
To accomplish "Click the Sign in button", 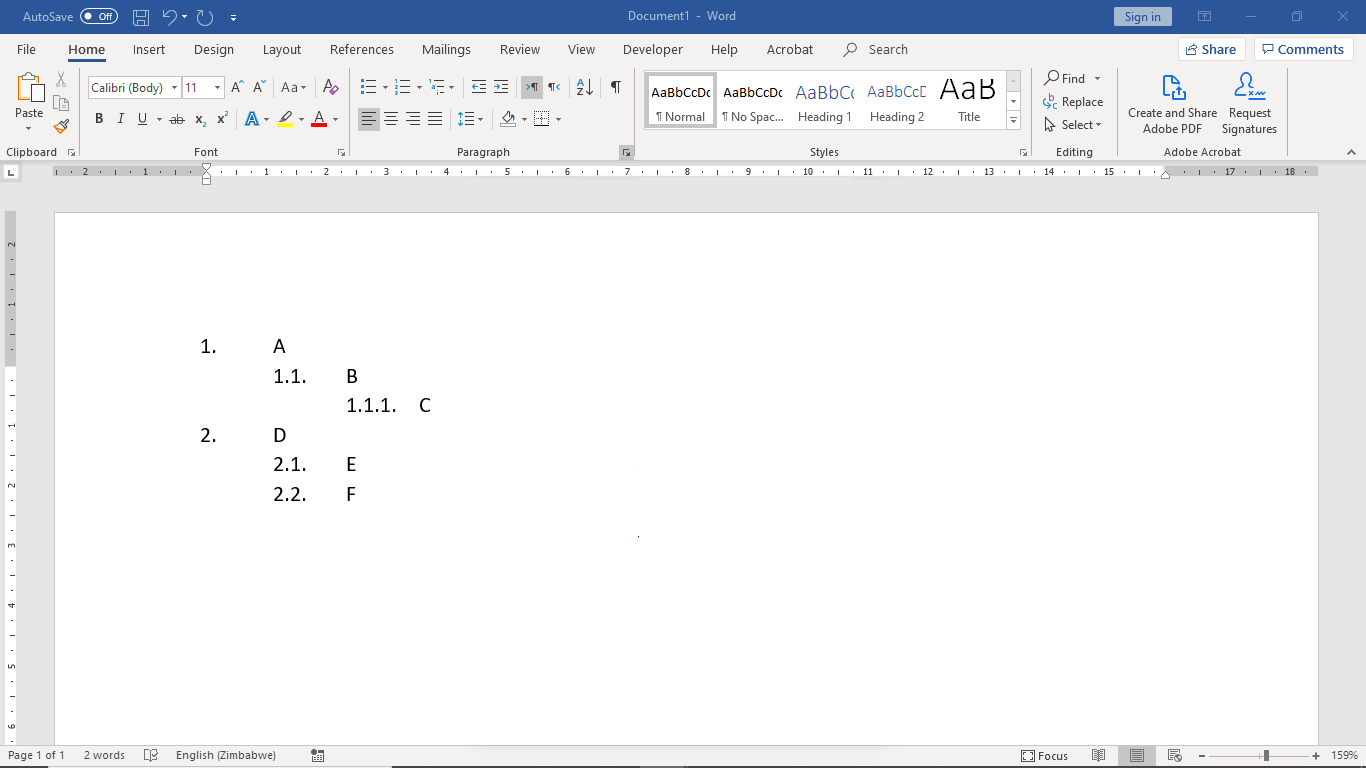I will pos(1142,16).
